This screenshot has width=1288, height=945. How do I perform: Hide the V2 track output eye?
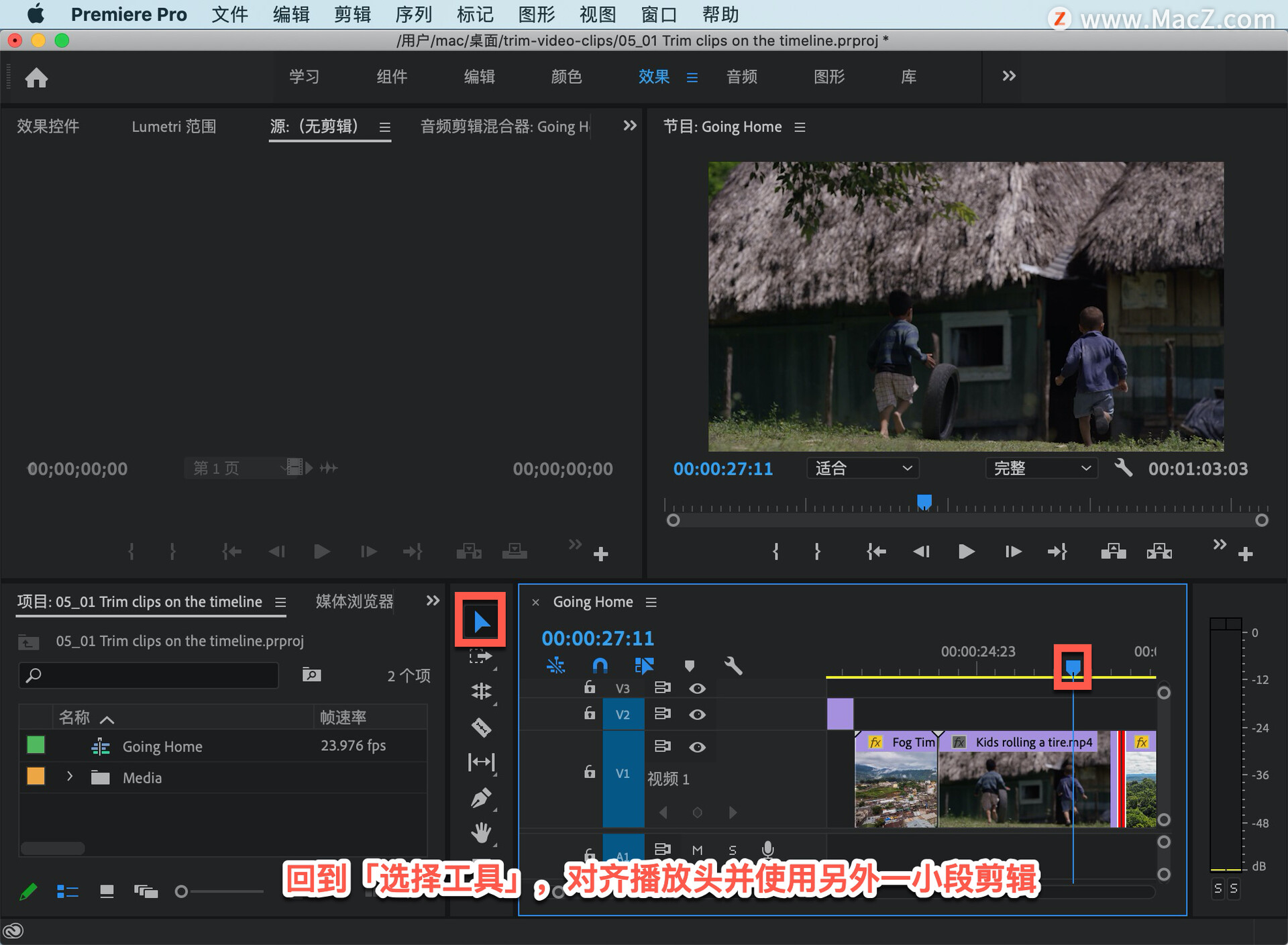pyautogui.click(x=697, y=714)
